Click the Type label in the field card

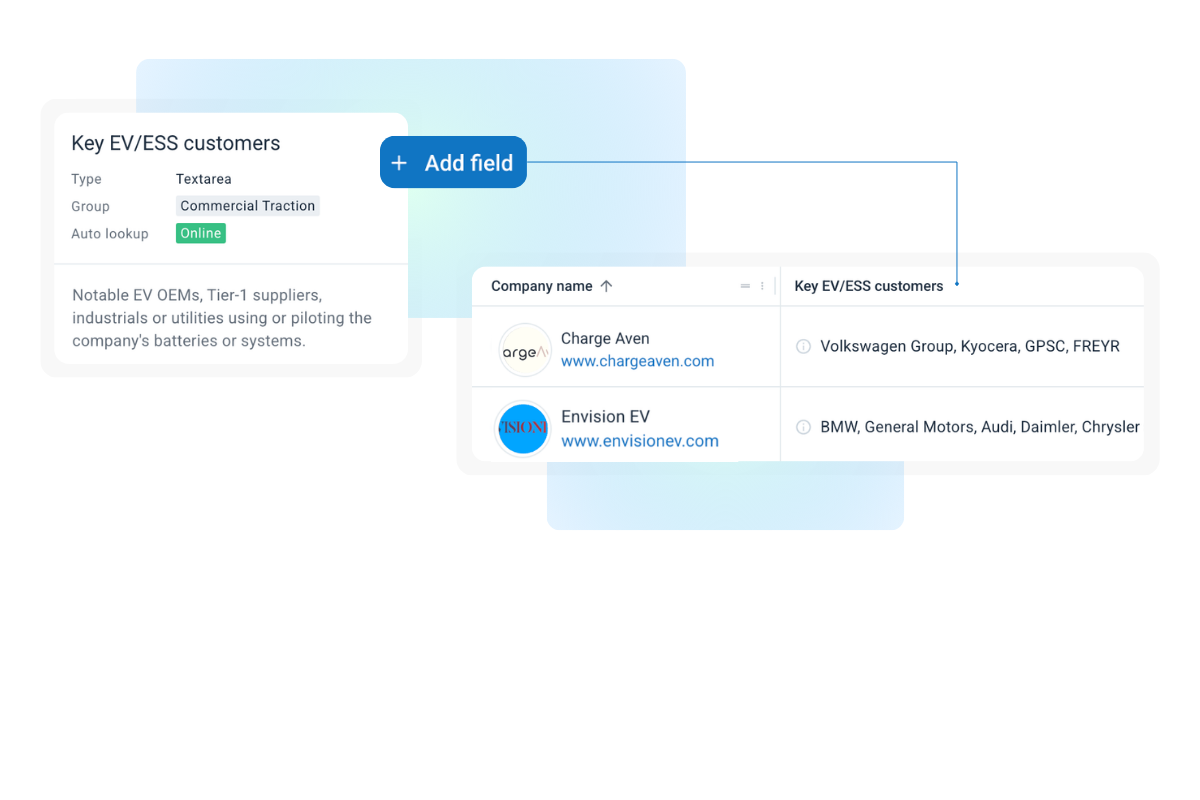coord(86,179)
